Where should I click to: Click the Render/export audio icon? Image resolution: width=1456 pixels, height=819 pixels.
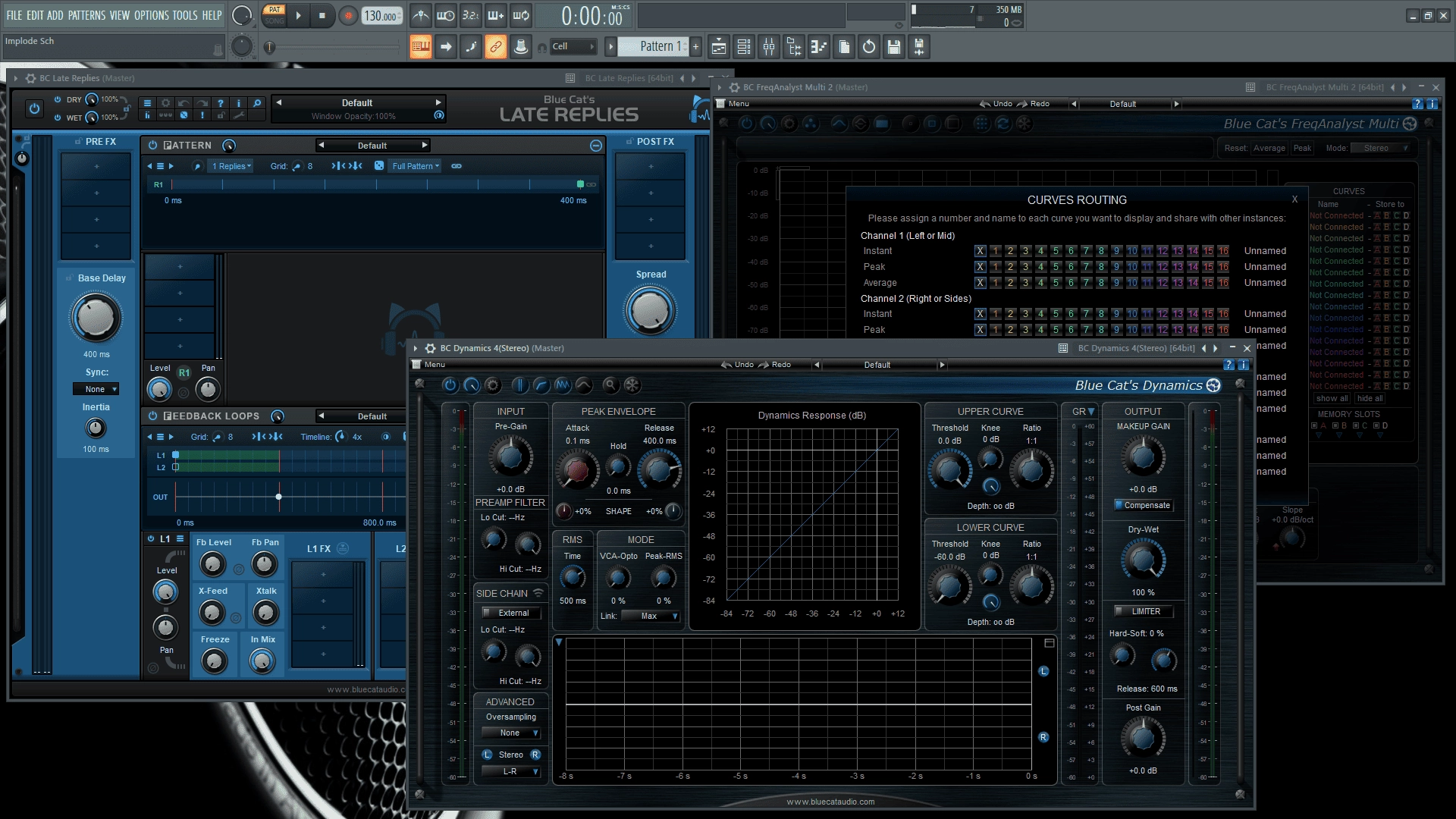tap(919, 47)
